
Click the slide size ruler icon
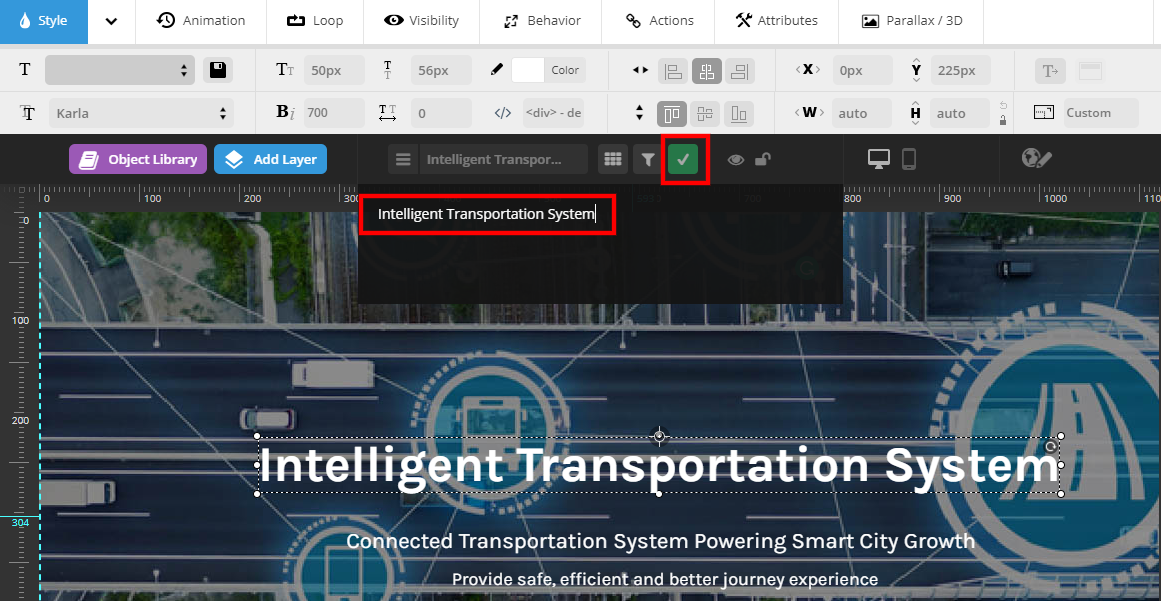(x=1043, y=113)
